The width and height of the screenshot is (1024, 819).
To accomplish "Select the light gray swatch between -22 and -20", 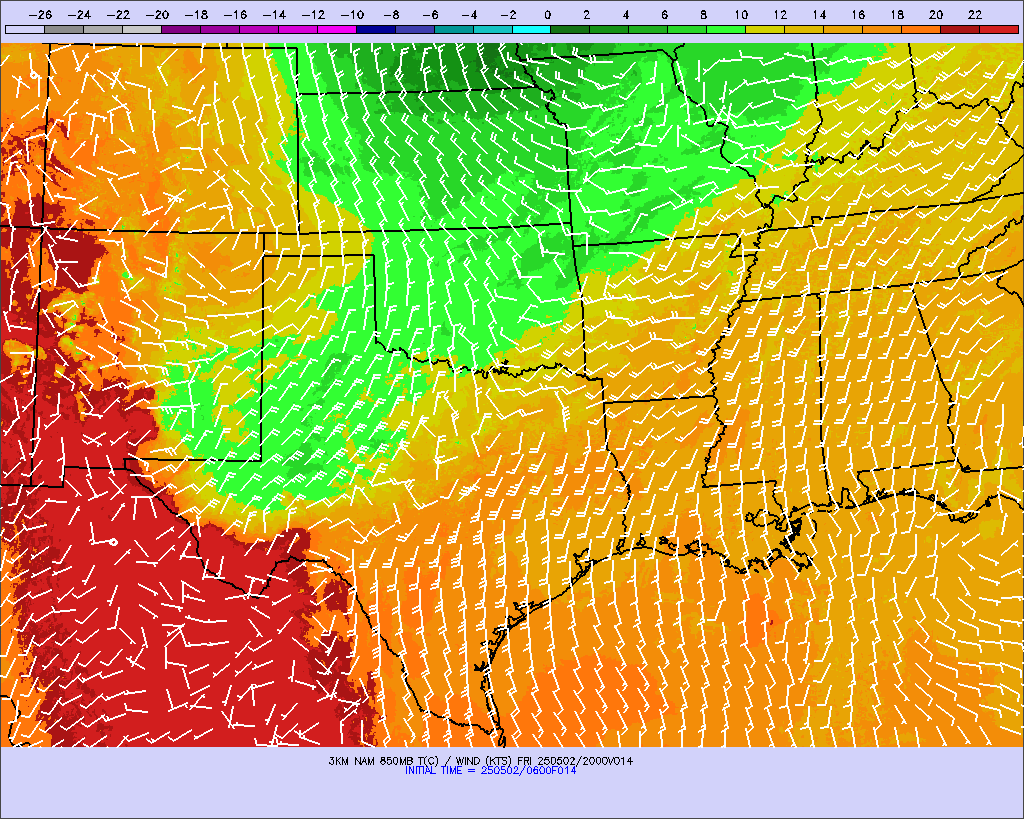I will 142,29.
